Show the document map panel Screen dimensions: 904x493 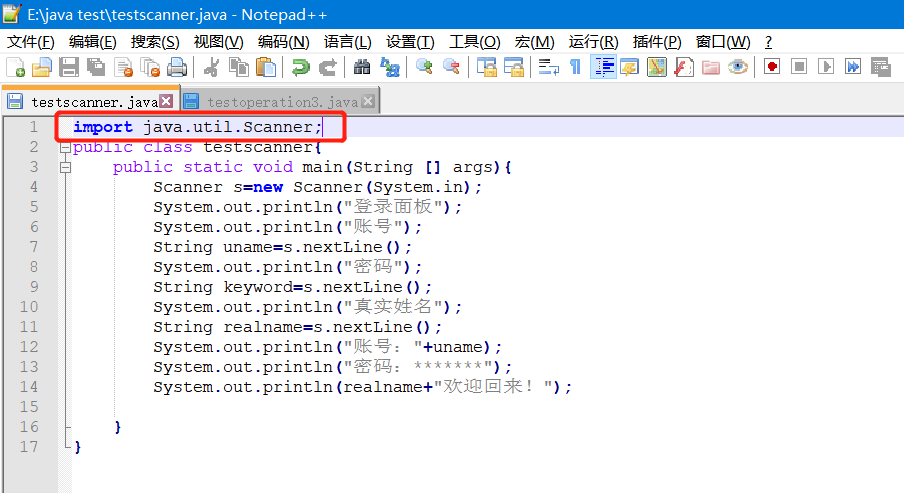[657, 67]
